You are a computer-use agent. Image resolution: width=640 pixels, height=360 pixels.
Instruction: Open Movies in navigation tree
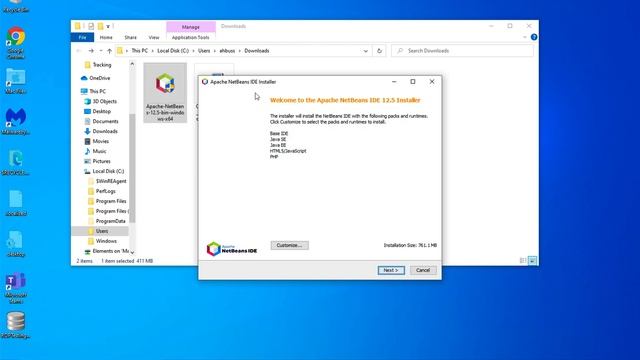100,141
